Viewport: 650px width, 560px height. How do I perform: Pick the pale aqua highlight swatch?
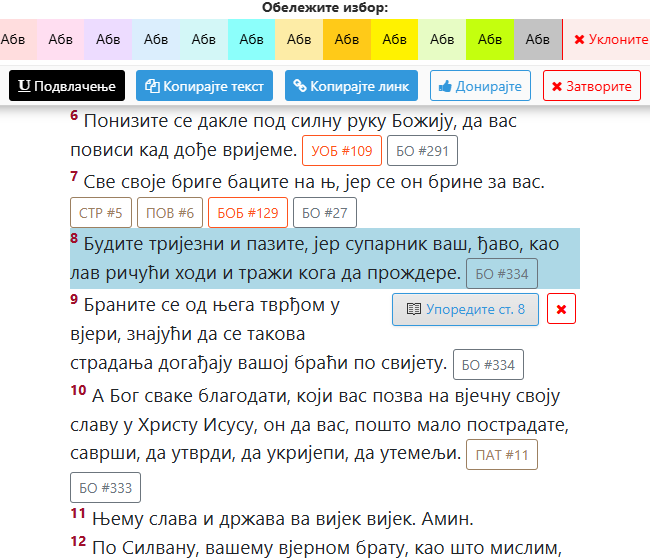(x=204, y=39)
